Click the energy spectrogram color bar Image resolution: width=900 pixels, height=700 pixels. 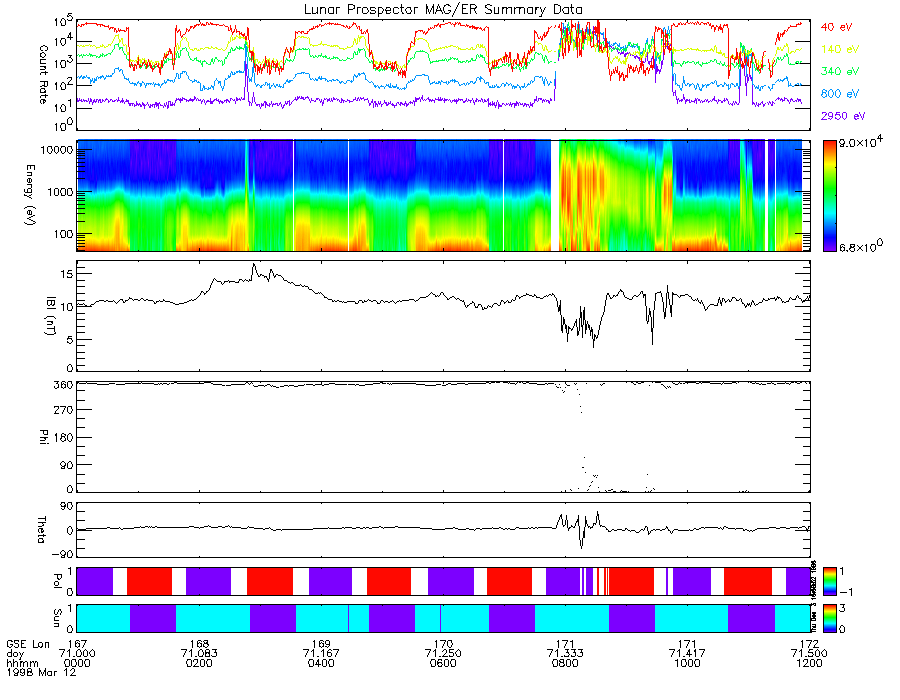[829, 195]
